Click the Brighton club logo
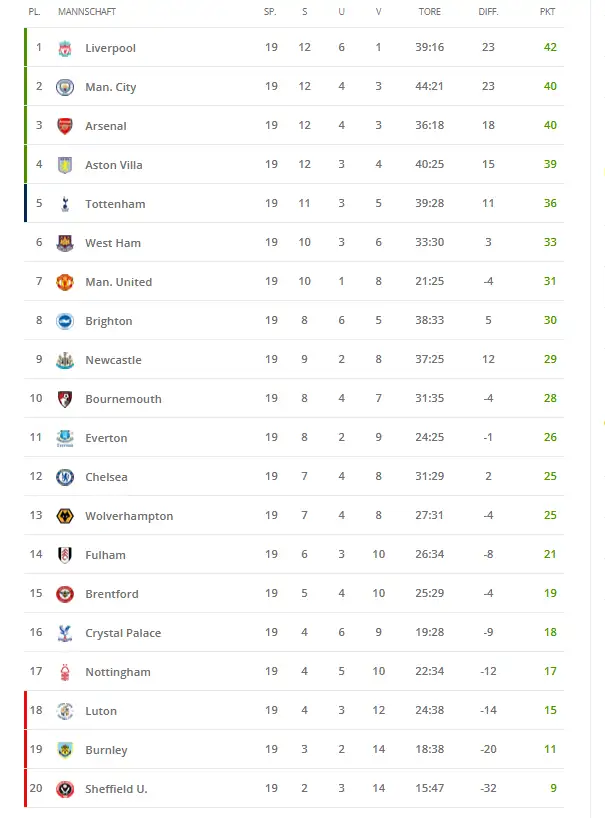 pyautogui.click(x=65, y=321)
